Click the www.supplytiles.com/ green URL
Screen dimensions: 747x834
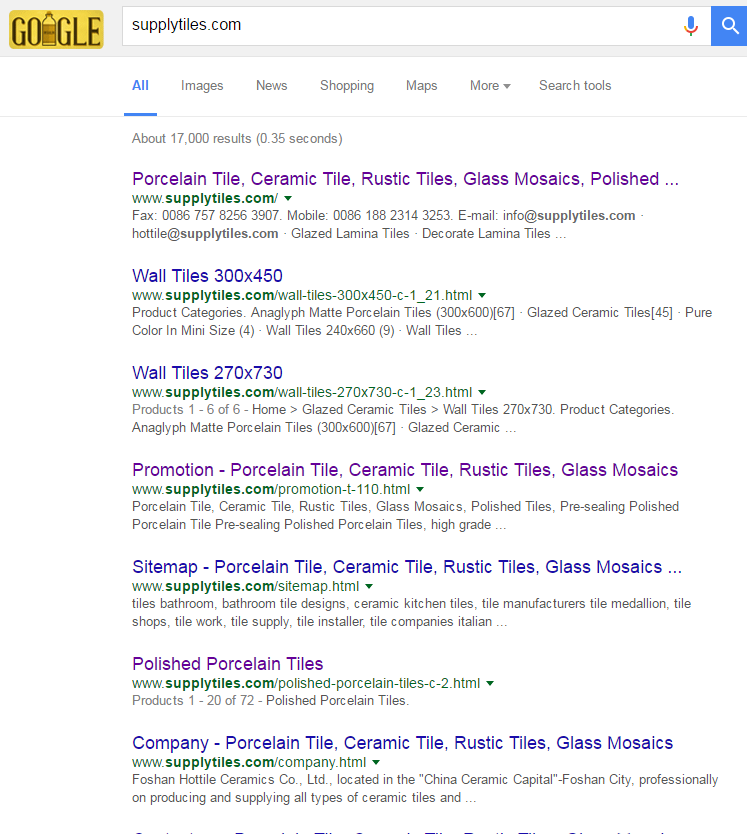205,198
